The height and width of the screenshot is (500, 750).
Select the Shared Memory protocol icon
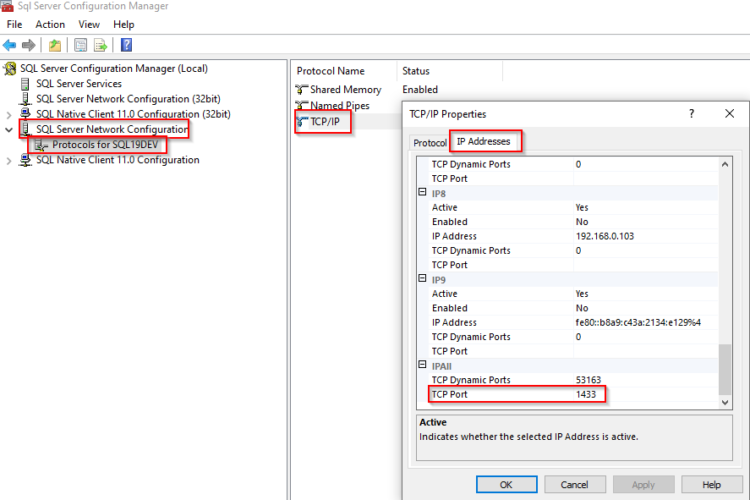302,90
